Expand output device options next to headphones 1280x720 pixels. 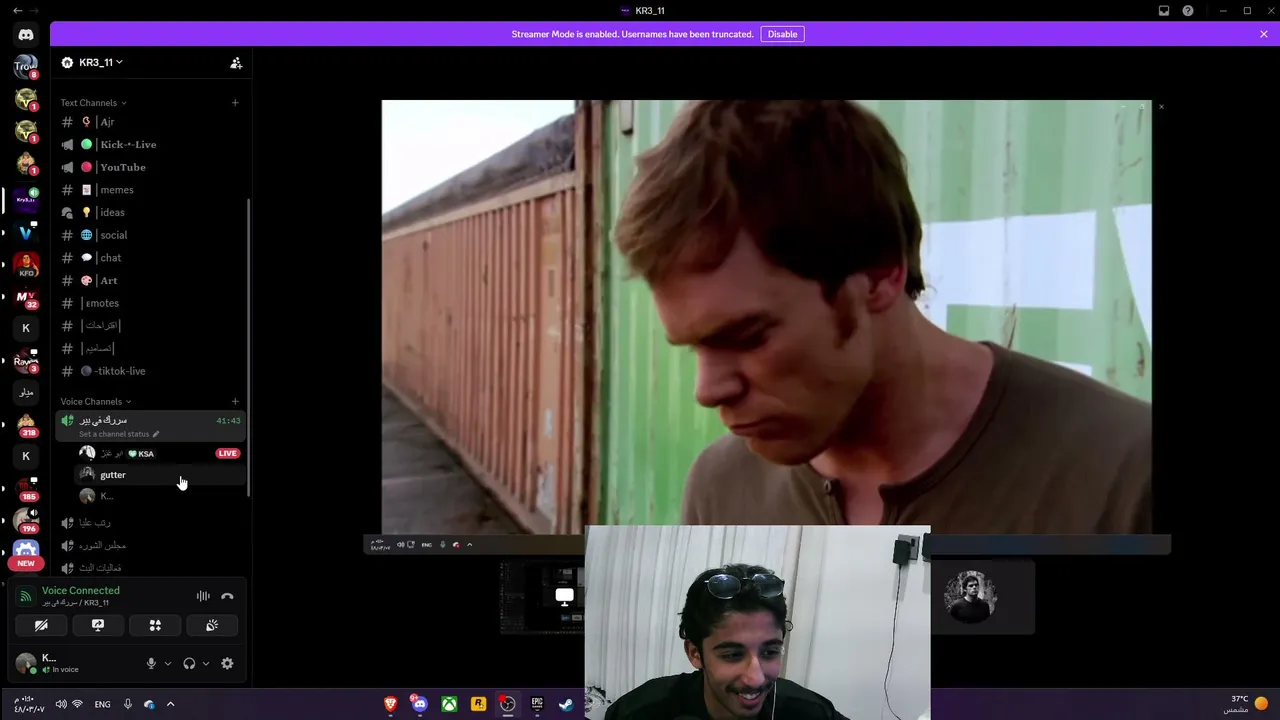(206, 663)
